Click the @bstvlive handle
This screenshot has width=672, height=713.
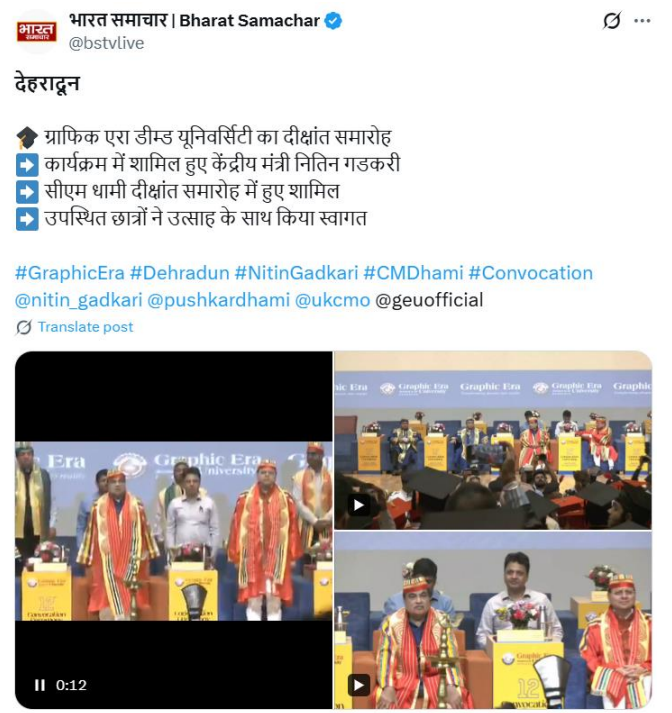pyautogui.click(x=106, y=43)
